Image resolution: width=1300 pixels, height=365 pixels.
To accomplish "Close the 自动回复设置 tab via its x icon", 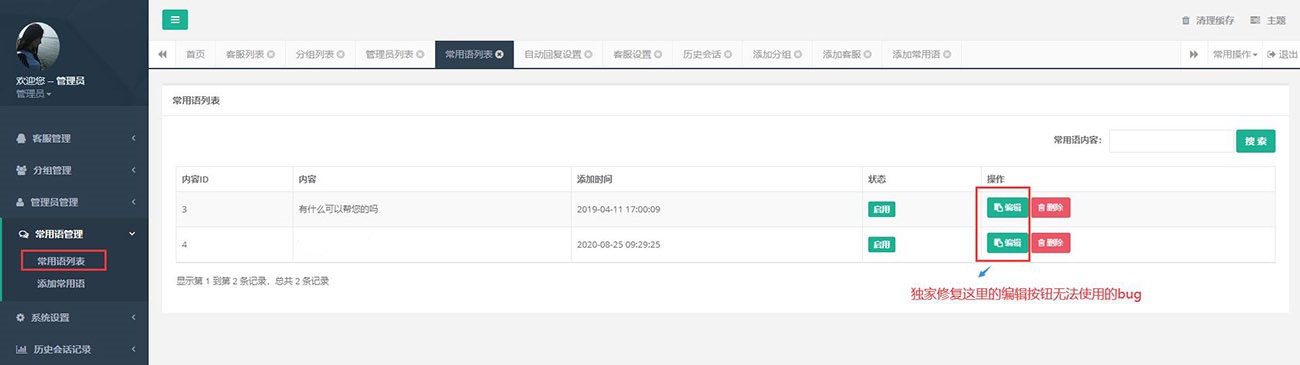I will (588, 54).
